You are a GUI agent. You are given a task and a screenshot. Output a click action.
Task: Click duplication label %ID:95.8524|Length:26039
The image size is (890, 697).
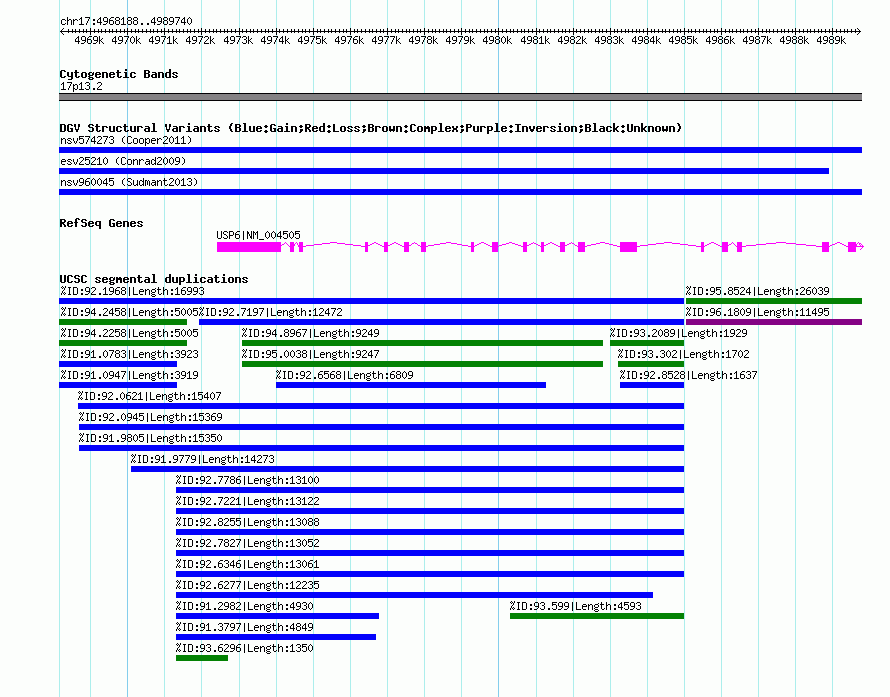(x=758, y=291)
